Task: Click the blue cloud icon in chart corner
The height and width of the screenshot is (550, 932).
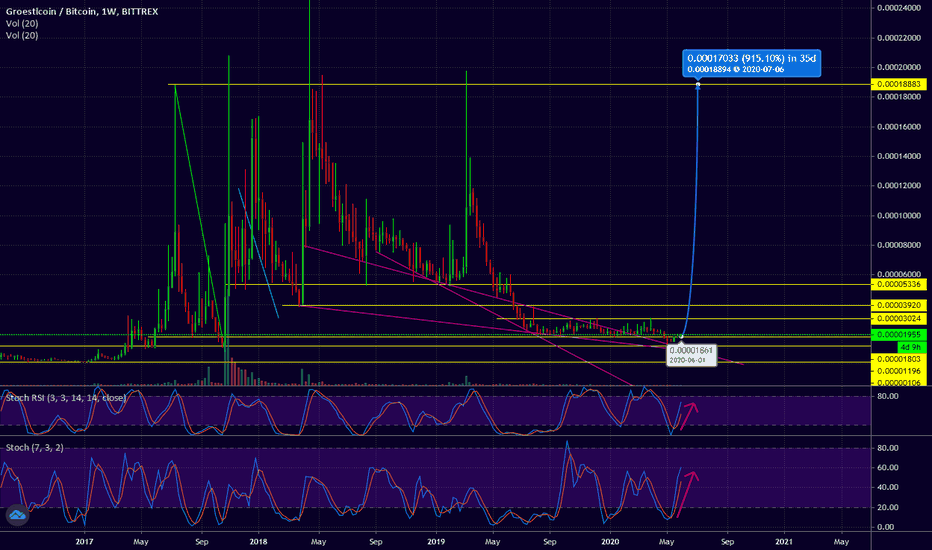Action: 17,515
